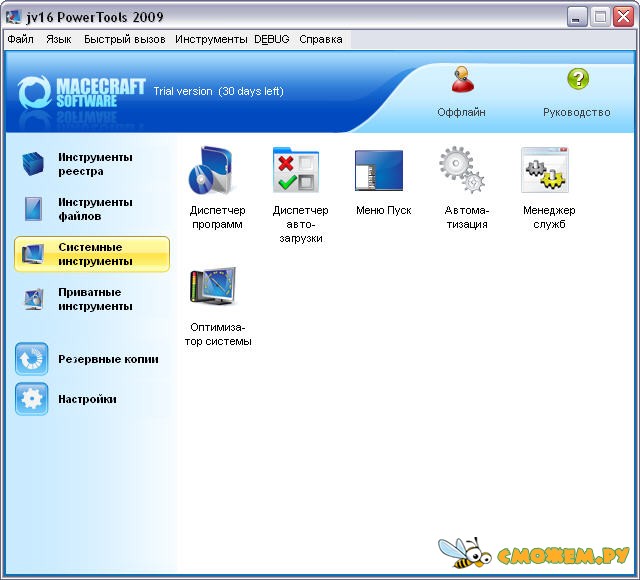
Task: Click the Оффлайн status label
Action: pos(461,112)
